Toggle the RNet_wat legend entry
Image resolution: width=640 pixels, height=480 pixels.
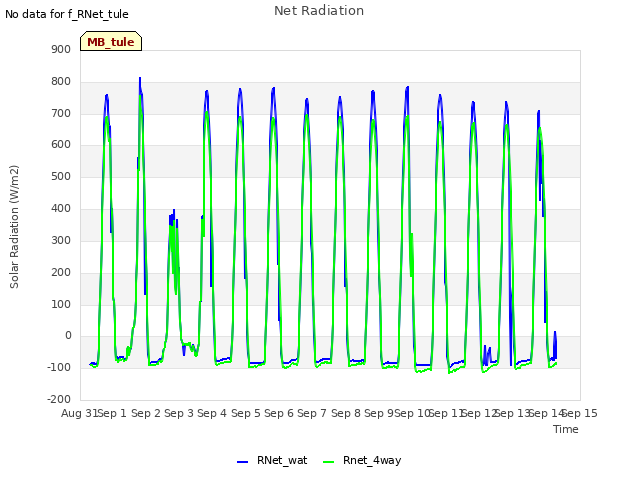click(272, 460)
